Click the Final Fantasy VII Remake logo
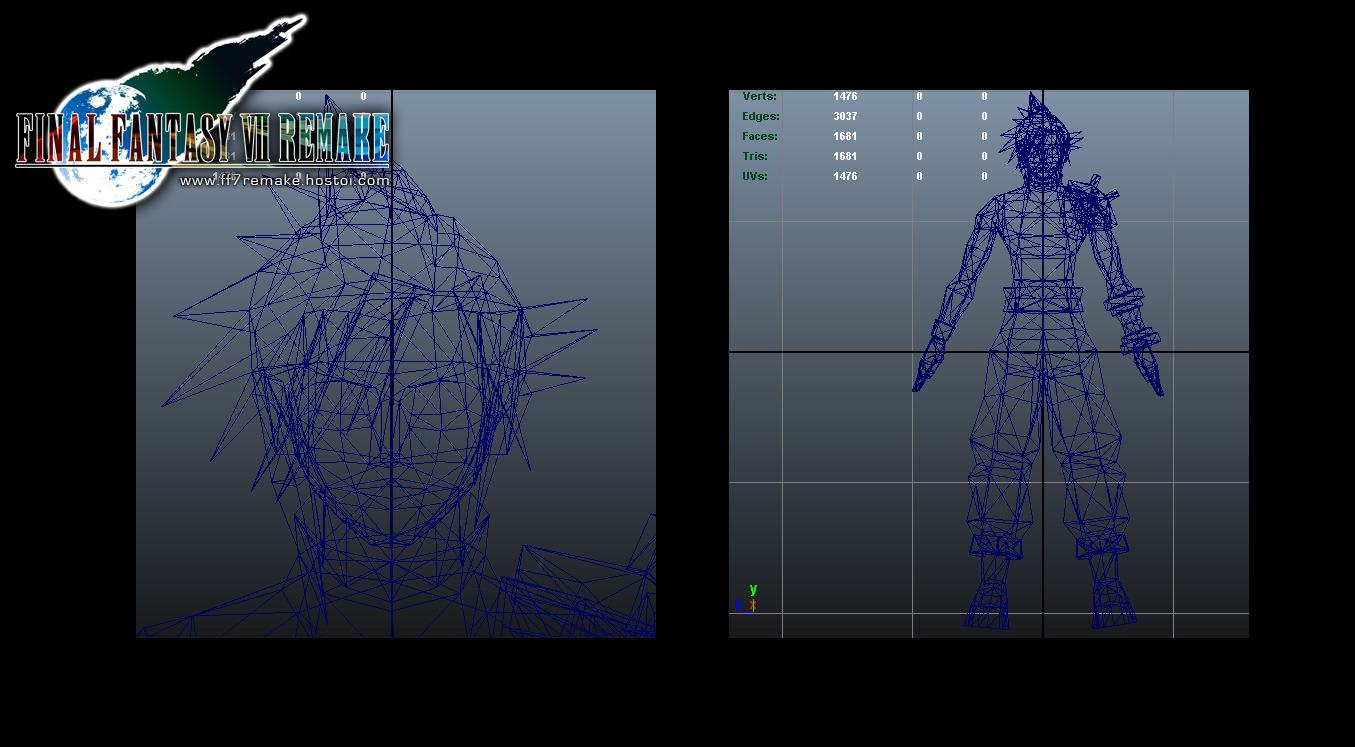Screen dimensions: 1355x747 (202, 112)
